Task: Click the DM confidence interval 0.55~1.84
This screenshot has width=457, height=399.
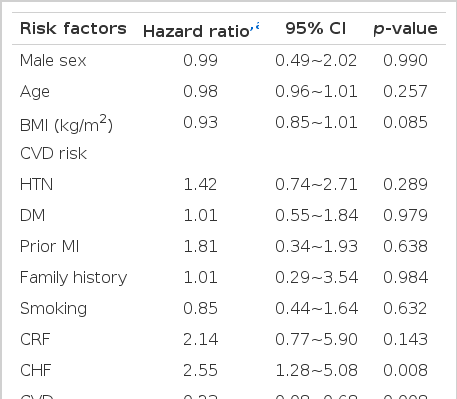Action: pos(316,215)
